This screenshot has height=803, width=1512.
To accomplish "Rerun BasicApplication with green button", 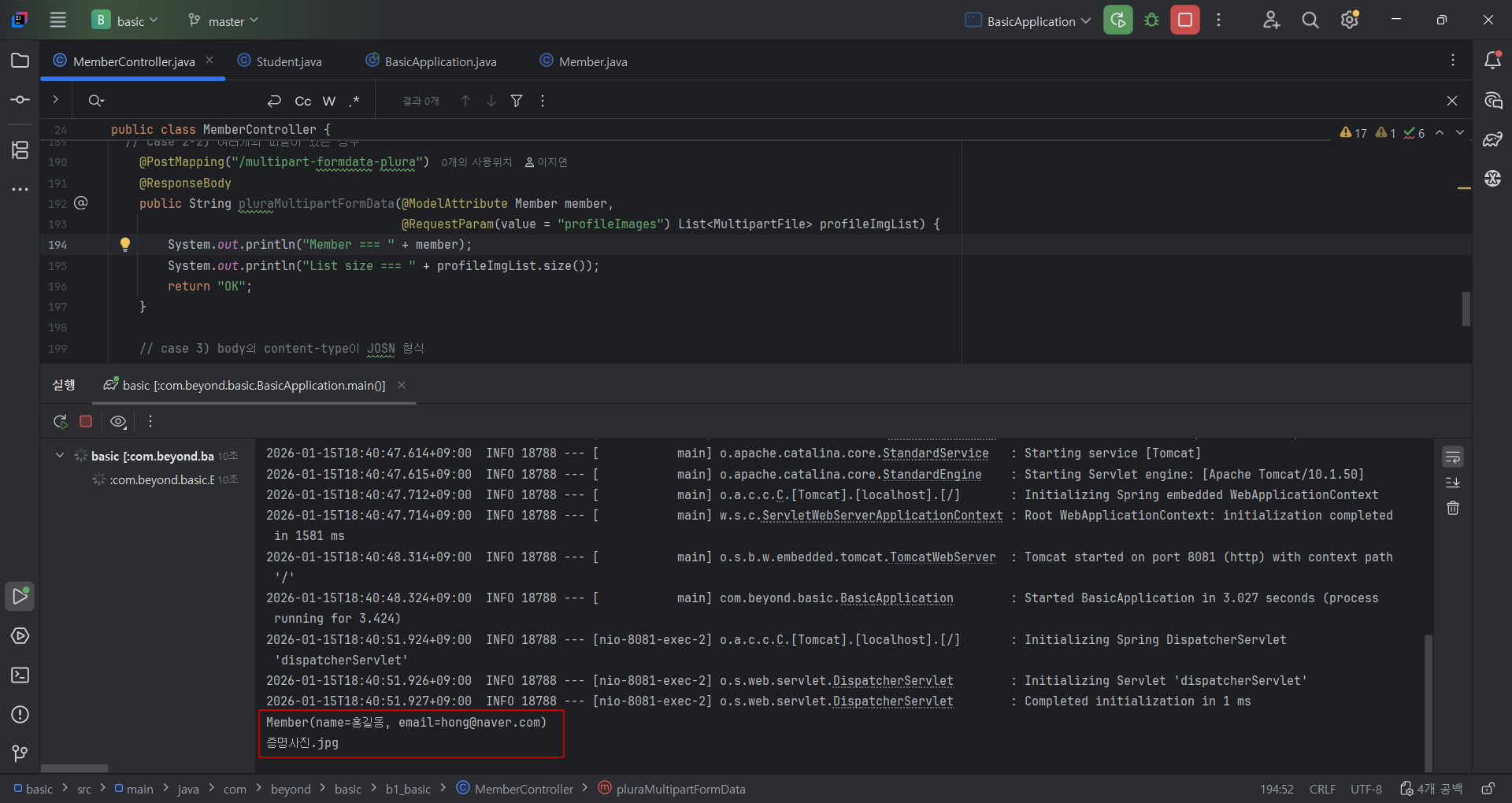I will pos(1118,20).
